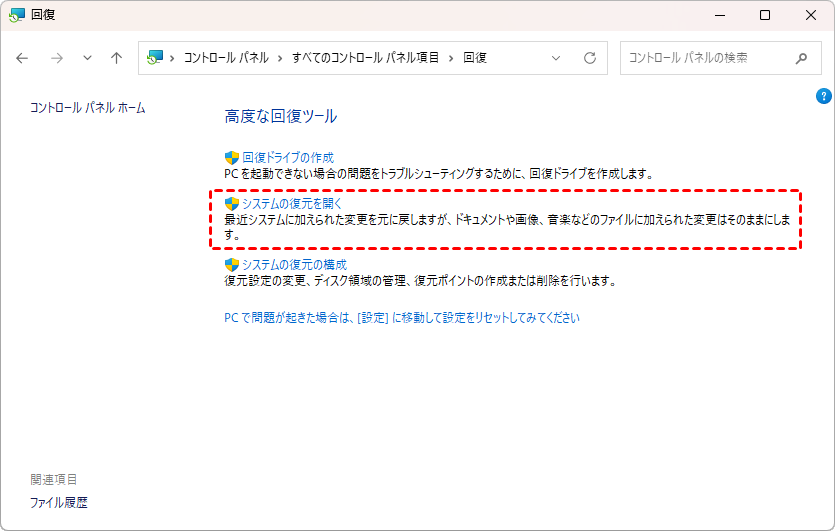Select 回復 breadcrumb in address bar
The width and height of the screenshot is (835, 531).
pyautogui.click(x=475, y=58)
